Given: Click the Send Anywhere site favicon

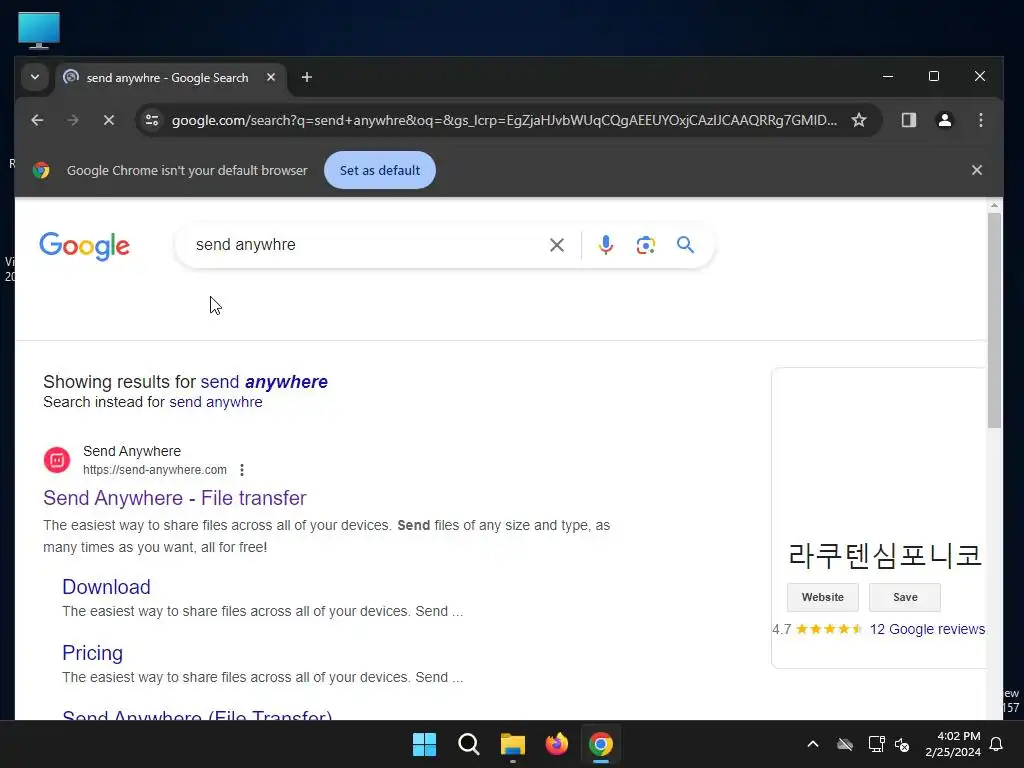Looking at the screenshot, I should (57, 460).
